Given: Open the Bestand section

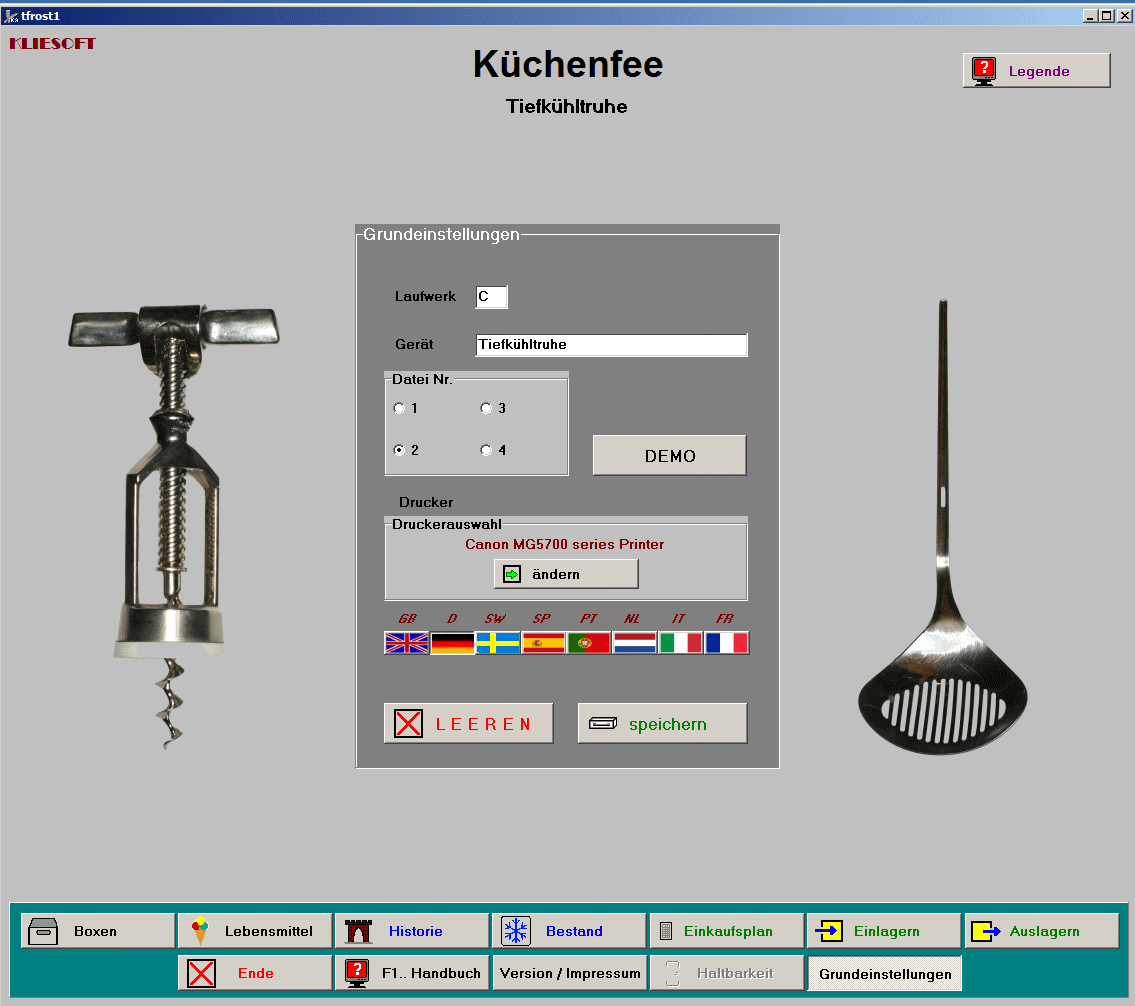Looking at the screenshot, I should 568,931.
